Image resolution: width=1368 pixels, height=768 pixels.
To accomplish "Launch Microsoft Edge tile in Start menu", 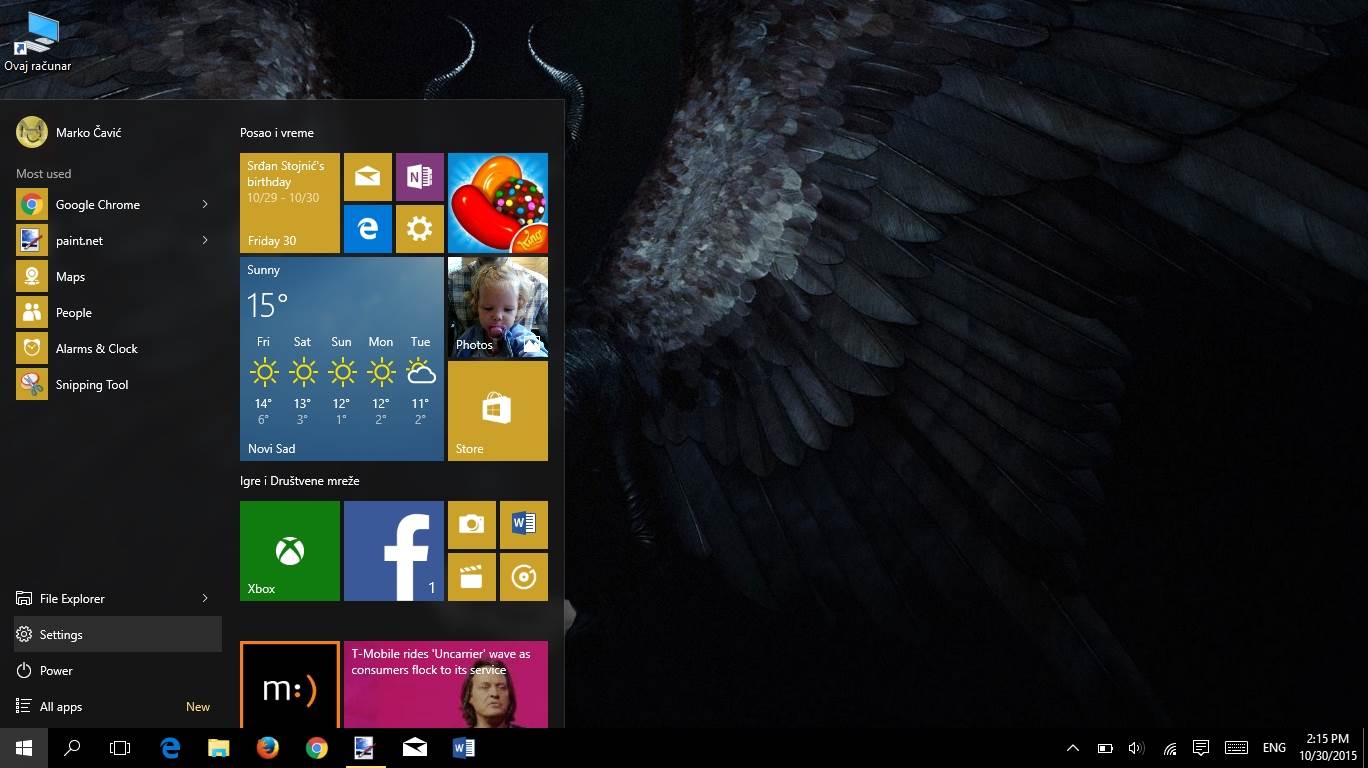I will 367,229.
